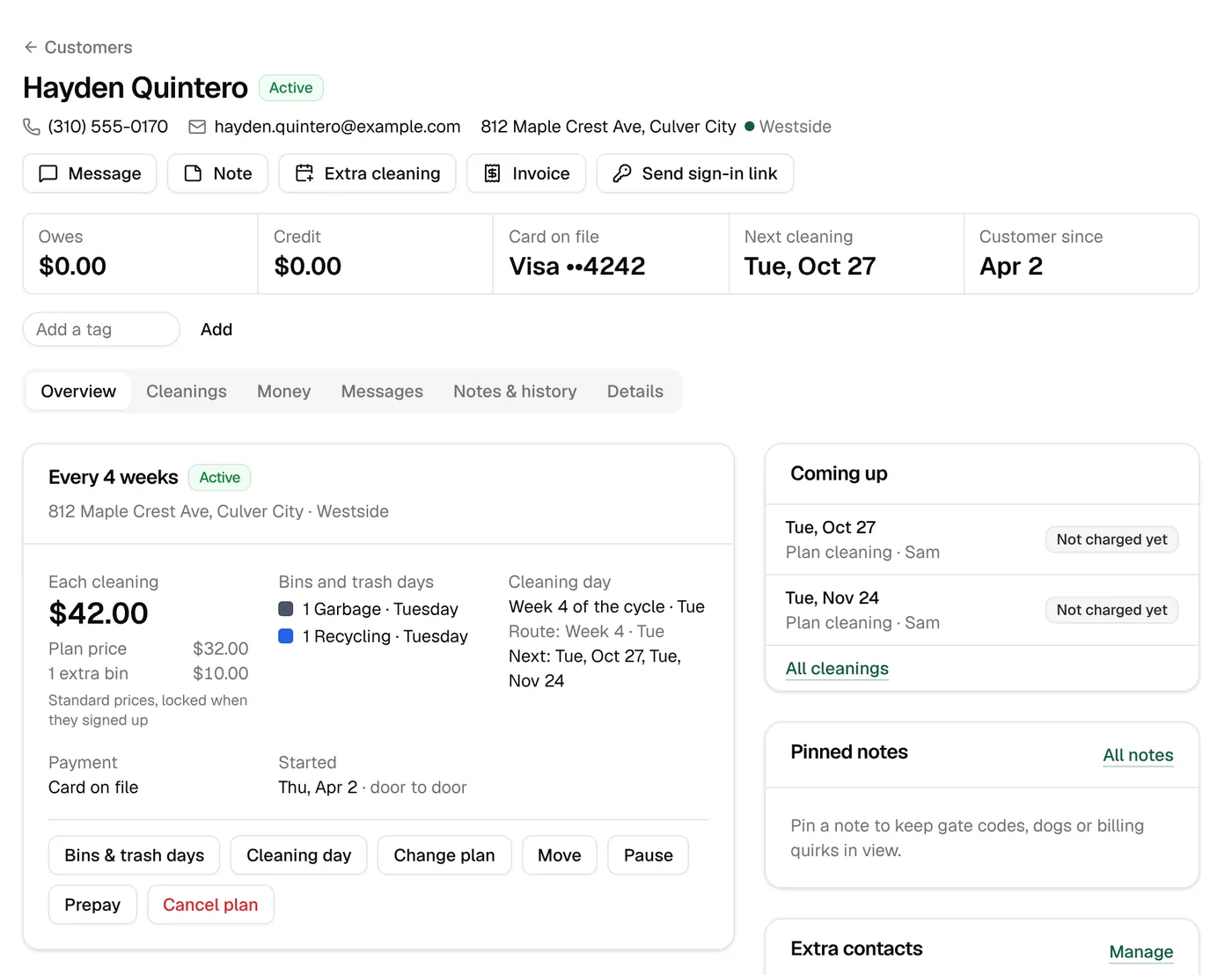
Task: Click Not charged yet badge for Oct 27
Action: (x=1111, y=539)
